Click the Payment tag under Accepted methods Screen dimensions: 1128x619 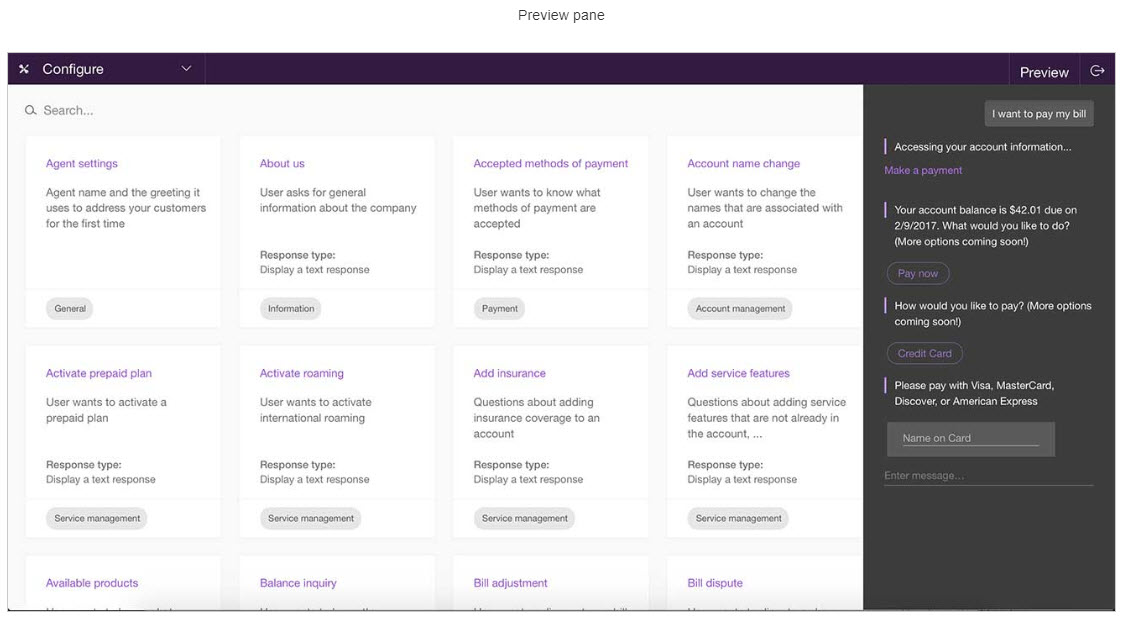coord(499,308)
